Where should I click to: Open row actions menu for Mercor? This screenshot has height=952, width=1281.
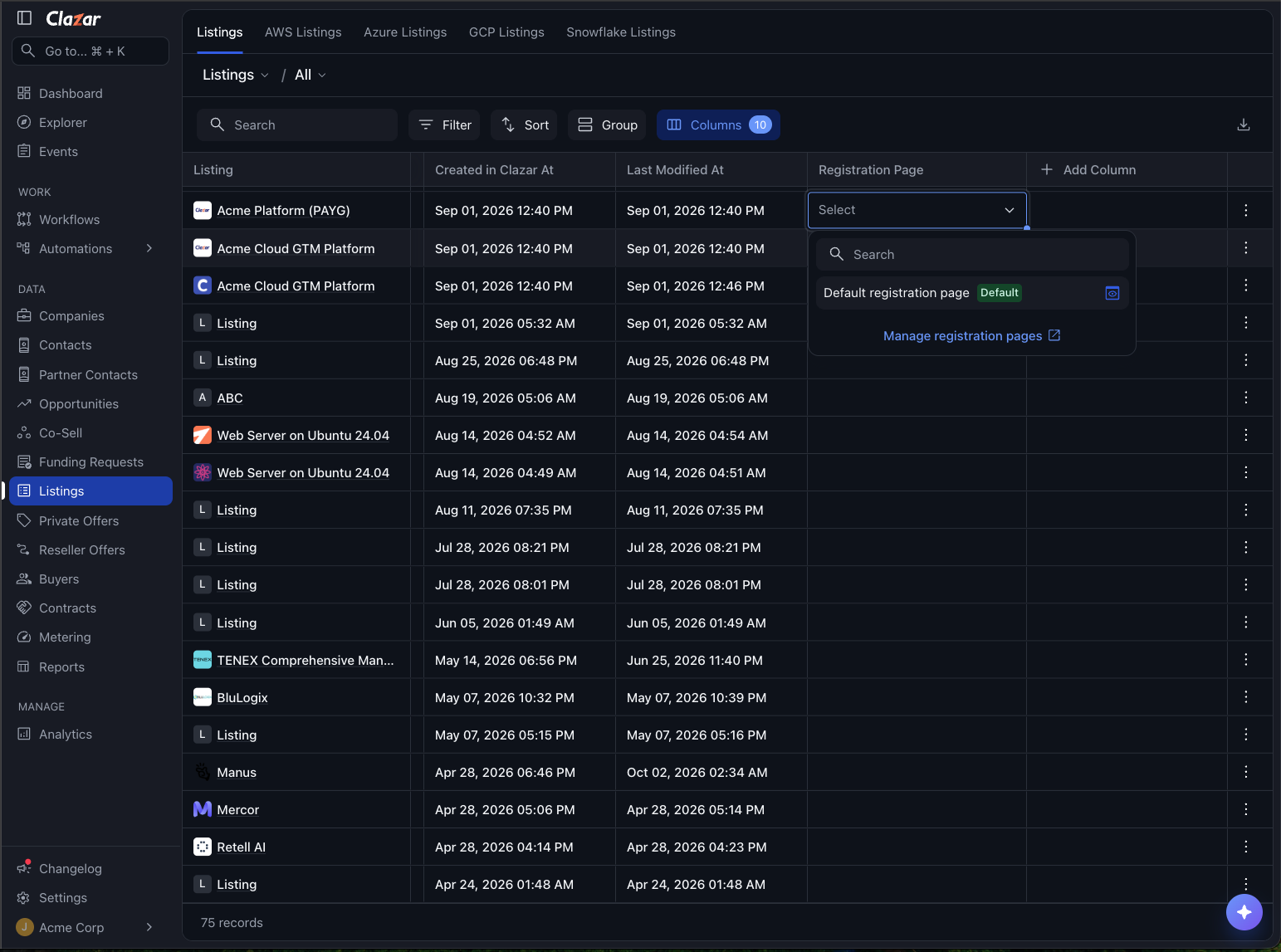[1245, 809]
